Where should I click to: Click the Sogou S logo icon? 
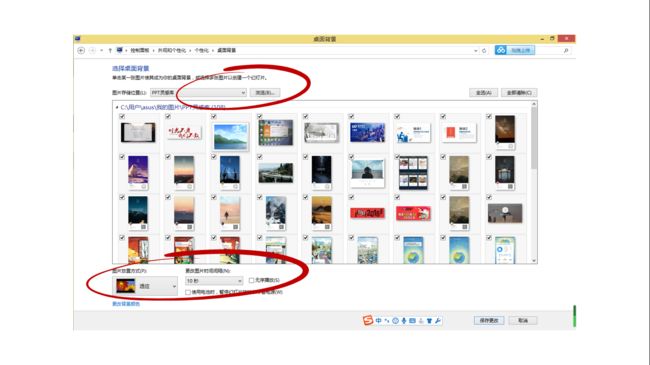(368, 320)
